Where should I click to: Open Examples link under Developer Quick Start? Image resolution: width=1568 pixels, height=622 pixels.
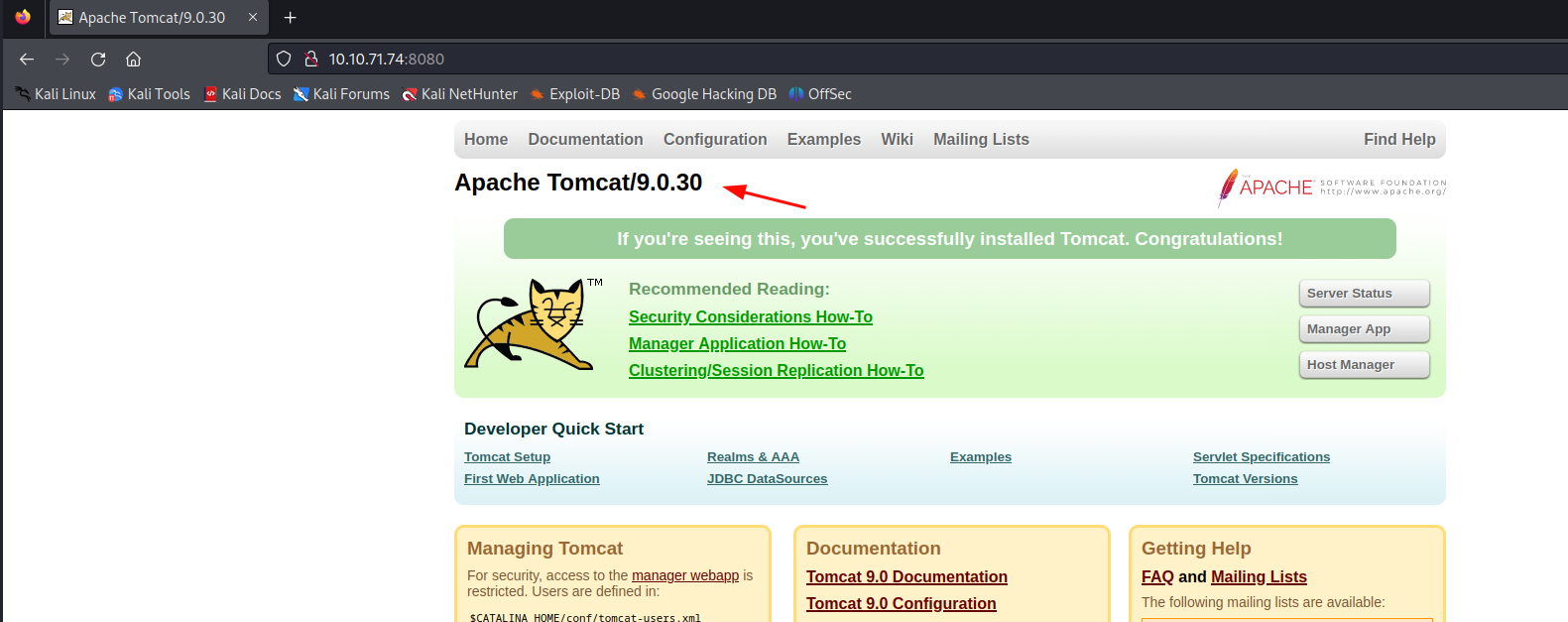tap(981, 457)
